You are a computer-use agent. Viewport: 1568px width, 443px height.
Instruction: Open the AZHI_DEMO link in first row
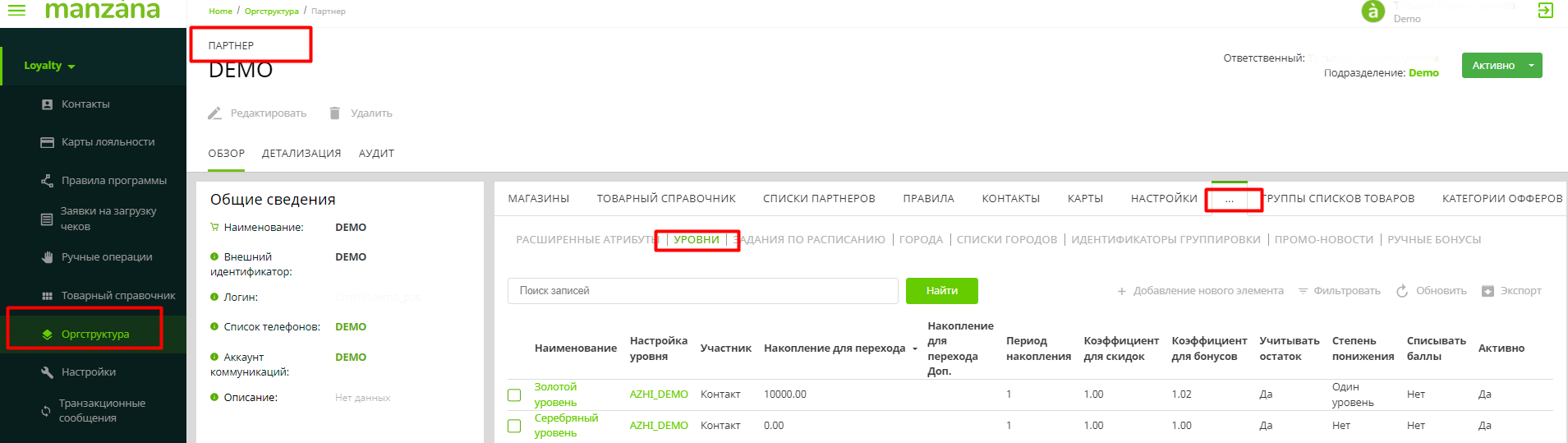(659, 395)
